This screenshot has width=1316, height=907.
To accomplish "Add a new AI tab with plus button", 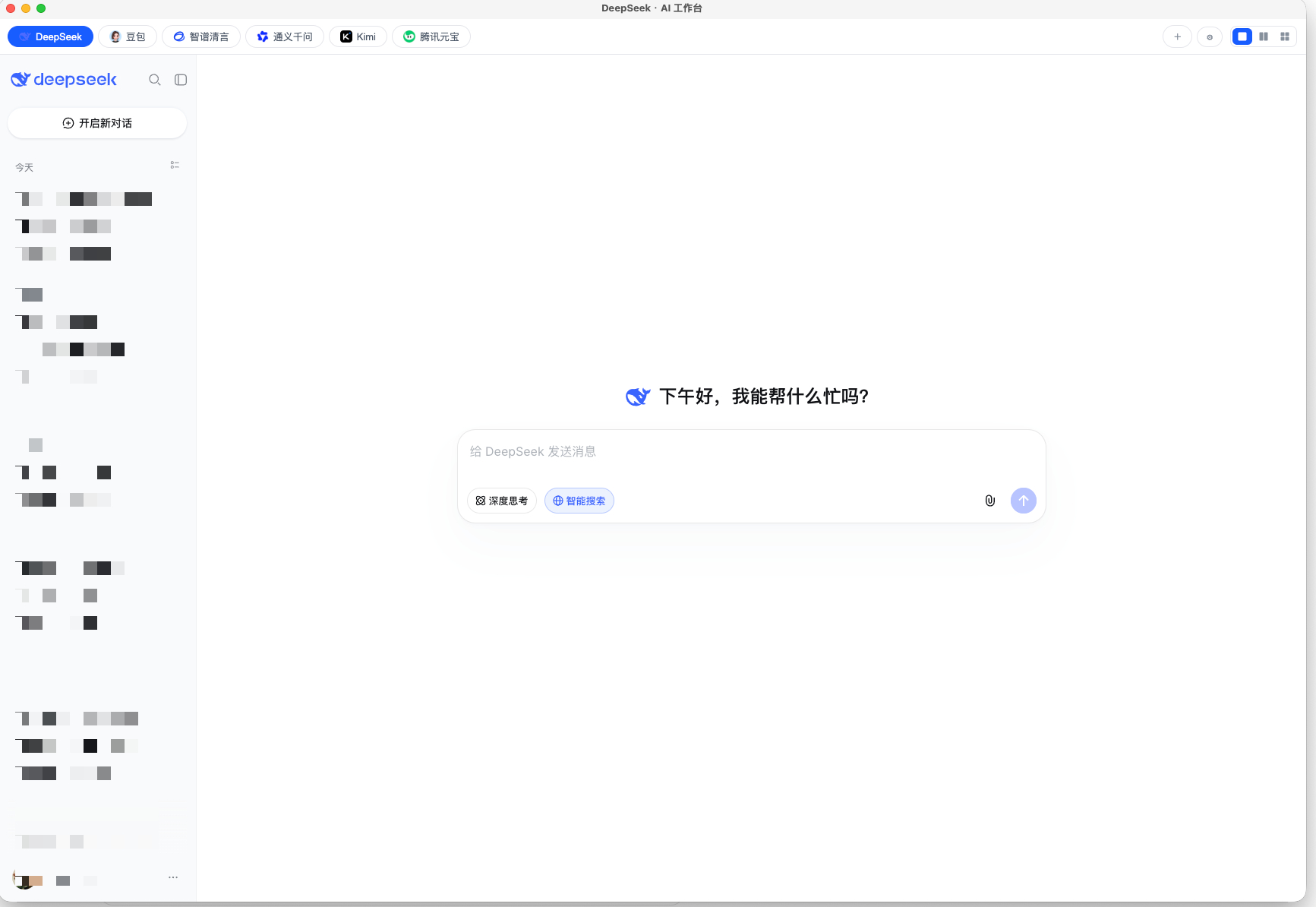I will point(1177,36).
